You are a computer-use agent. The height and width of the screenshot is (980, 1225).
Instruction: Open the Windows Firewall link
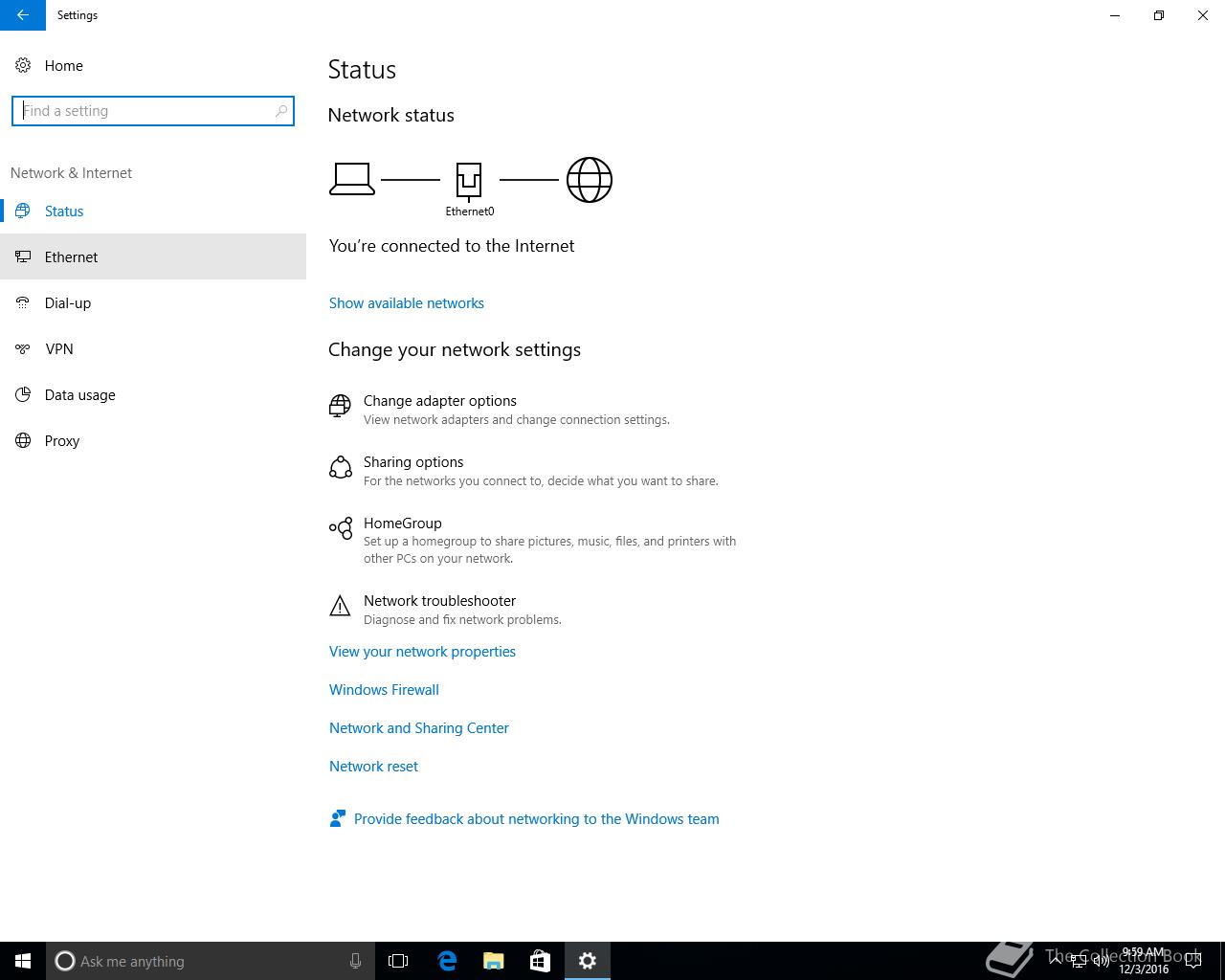click(x=384, y=690)
